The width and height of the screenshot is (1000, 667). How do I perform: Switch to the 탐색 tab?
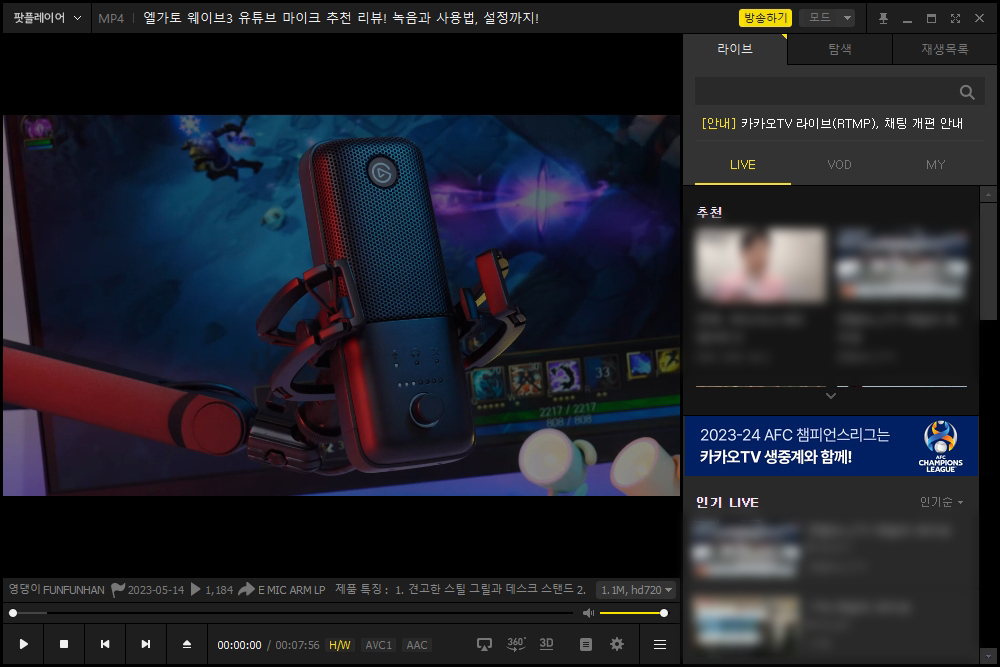coord(840,49)
